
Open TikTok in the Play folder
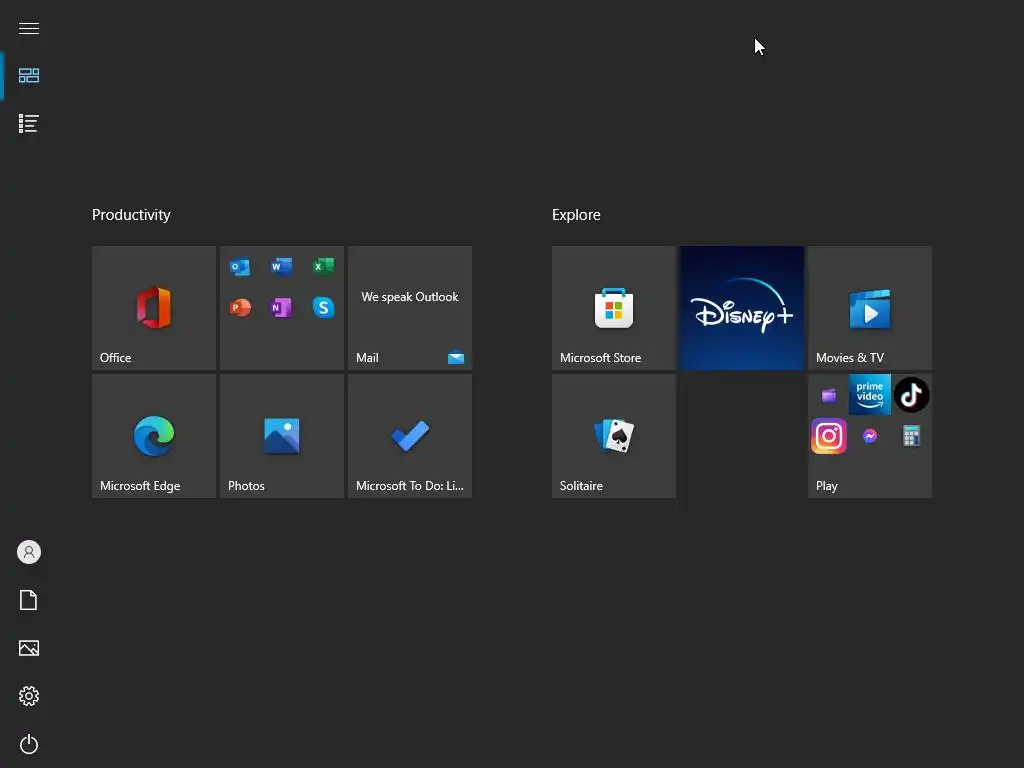pos(912,394)
